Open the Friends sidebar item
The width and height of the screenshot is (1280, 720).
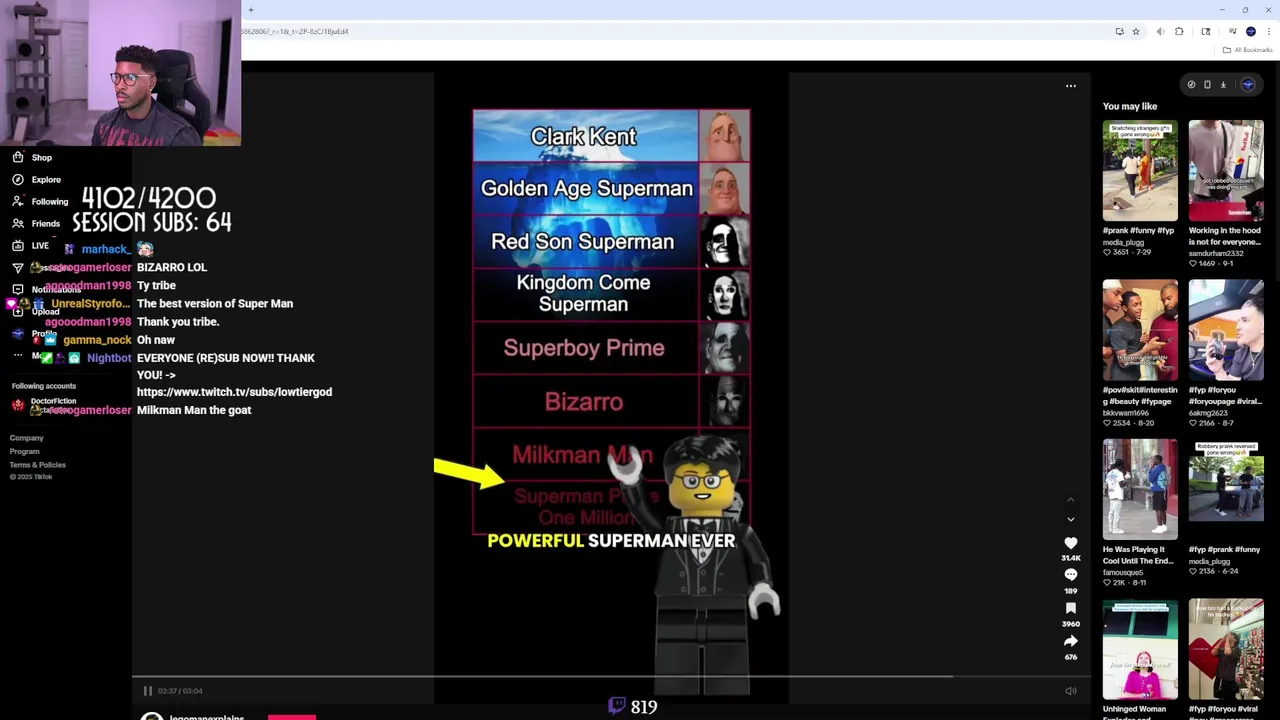(45, 224)
